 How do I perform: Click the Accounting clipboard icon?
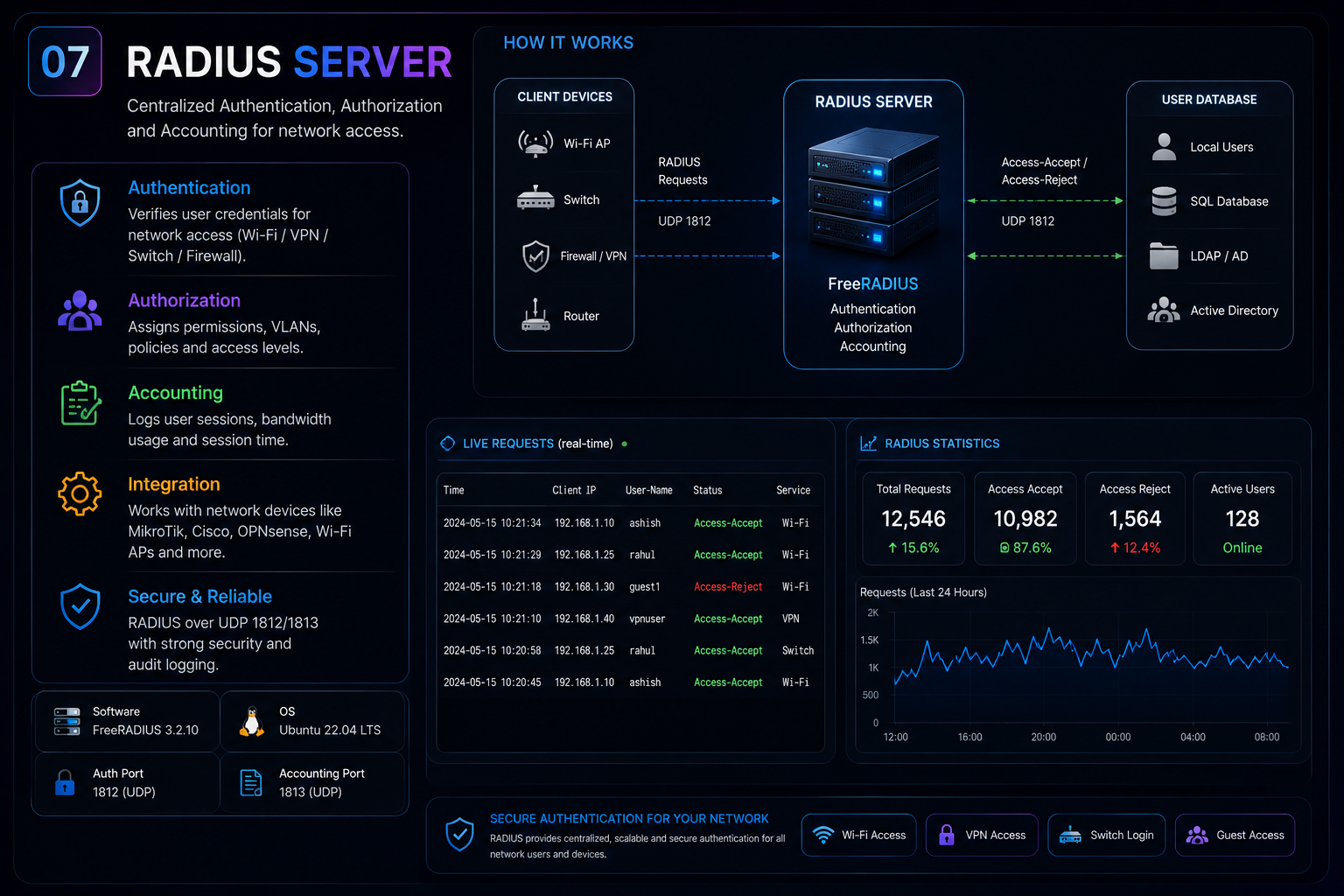pos(80,403)
